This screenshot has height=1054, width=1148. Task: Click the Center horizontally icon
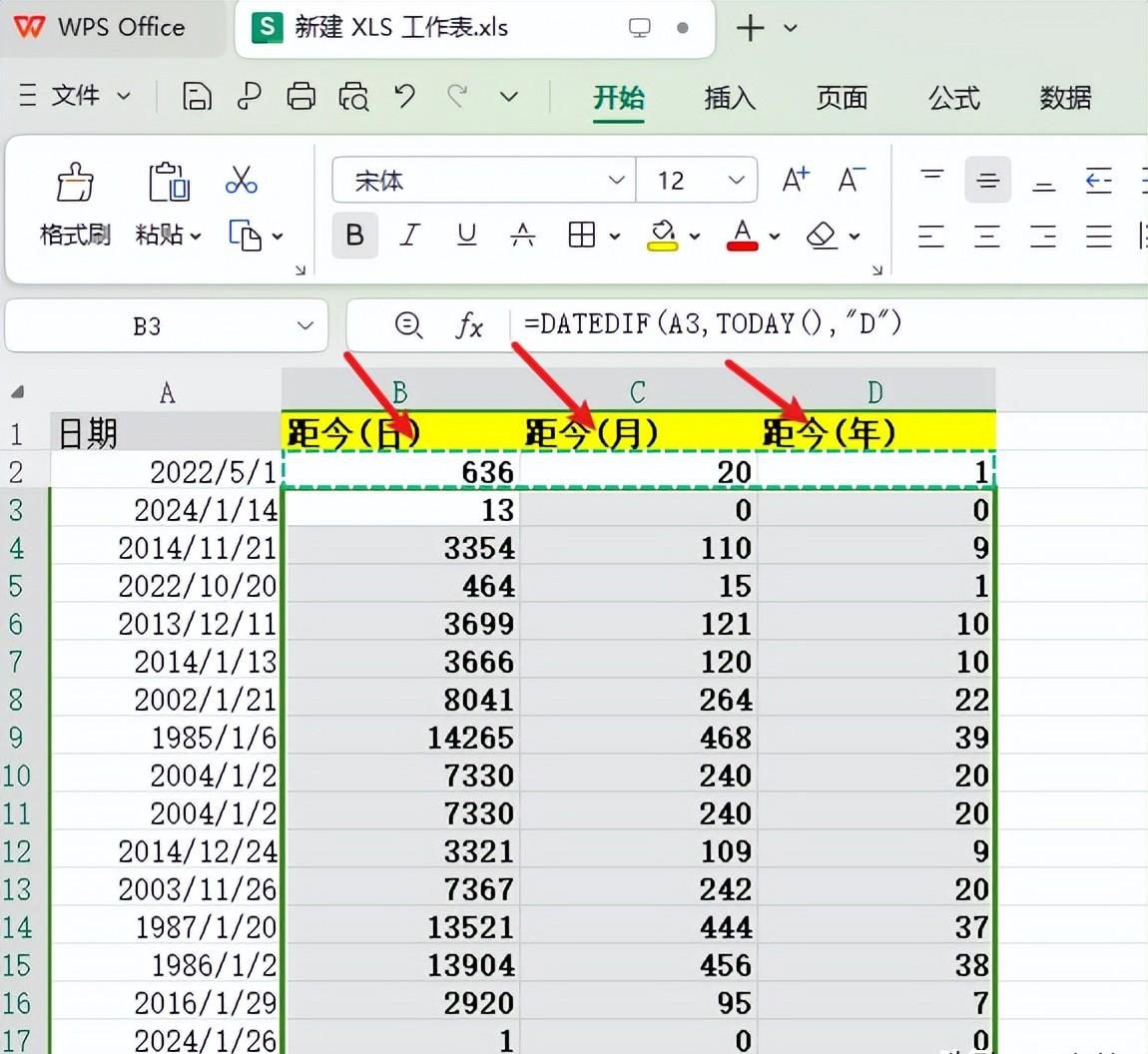click(x=987, y=236)
